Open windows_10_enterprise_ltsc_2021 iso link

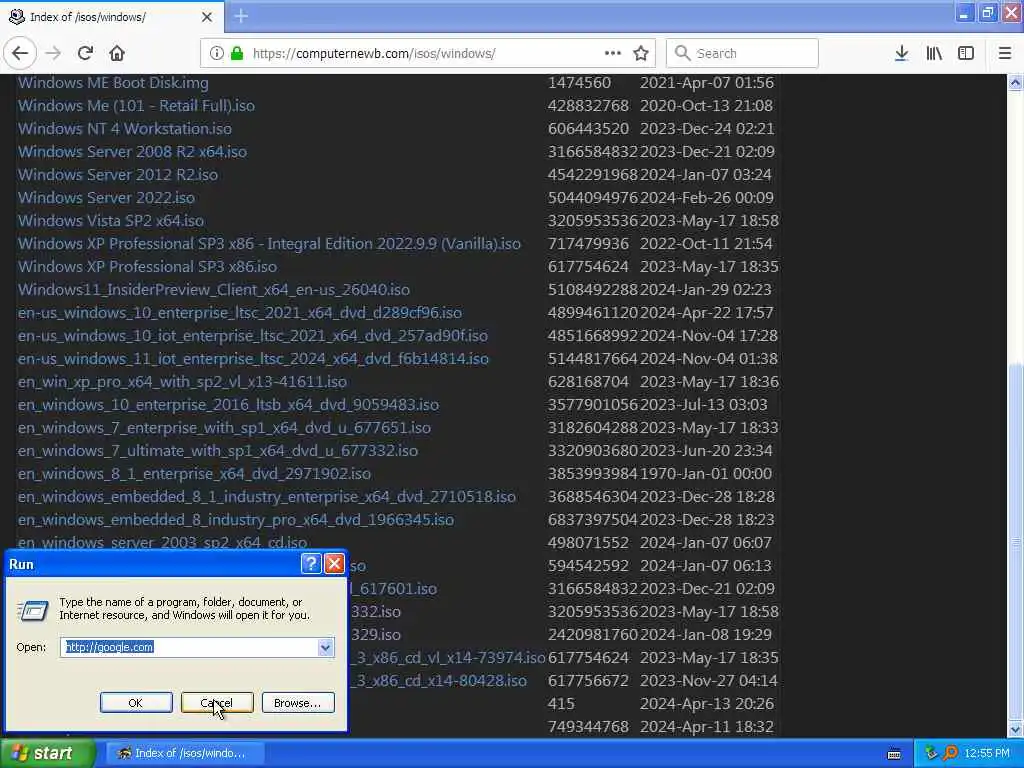click(x=240, y=313)
